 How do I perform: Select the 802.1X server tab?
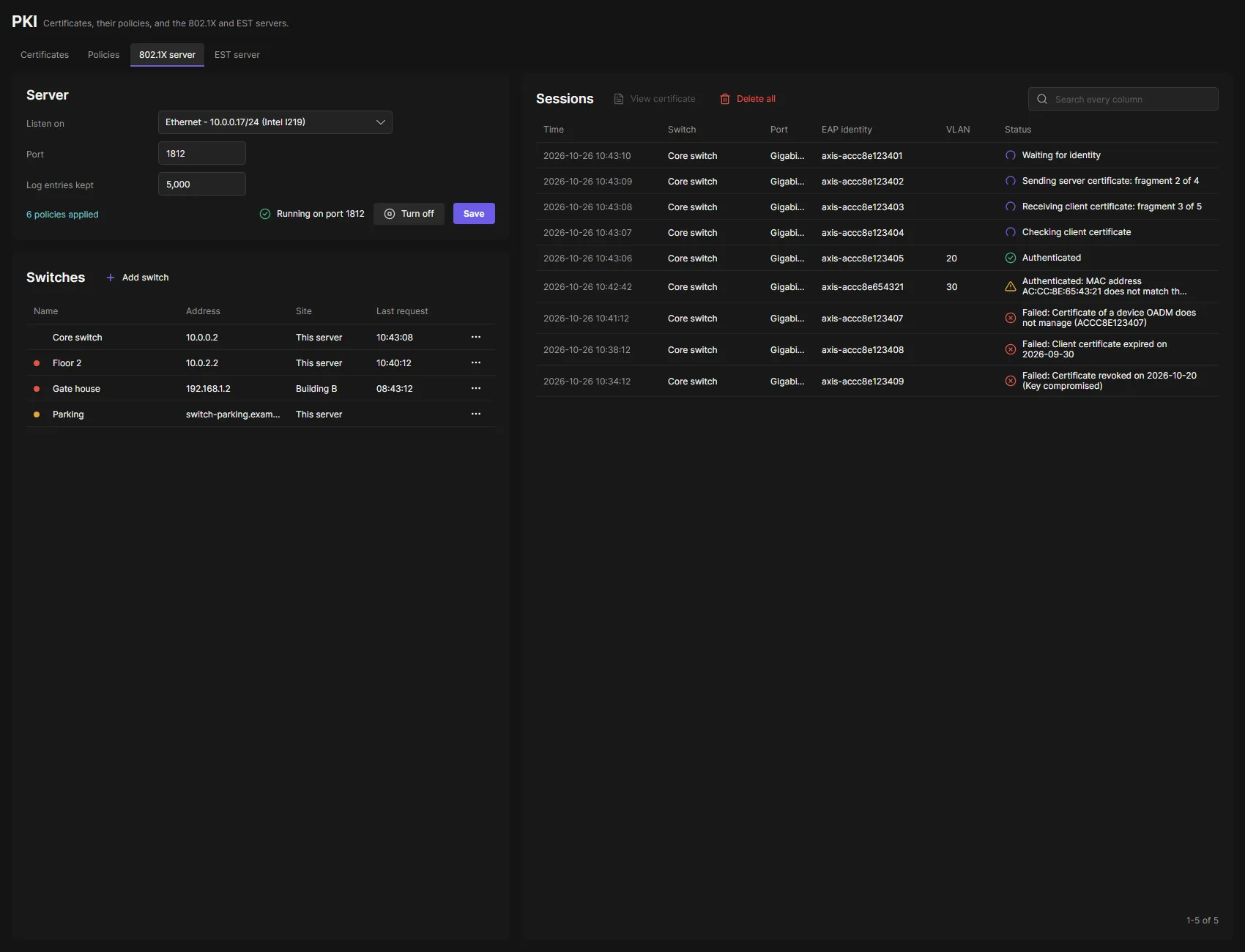pyautogui.click(x=167, y=55)
